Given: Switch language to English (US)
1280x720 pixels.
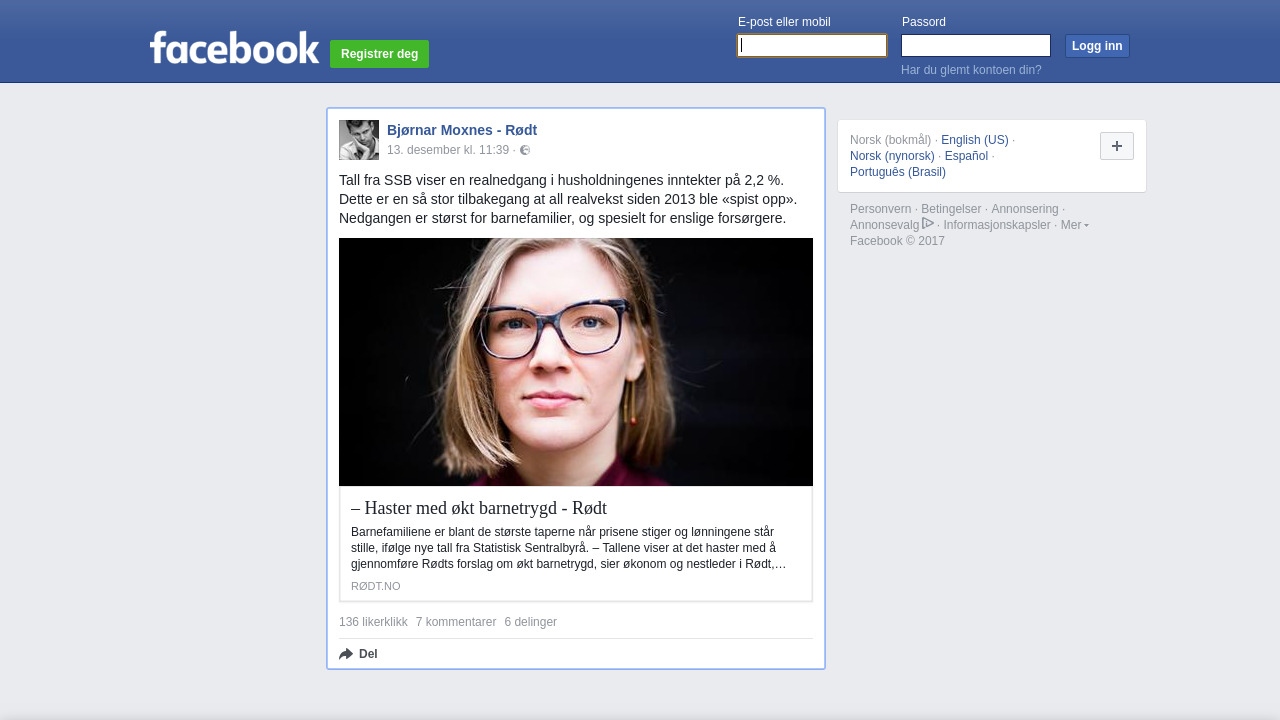Looking at the screenshot, I should tap(975, 140).
